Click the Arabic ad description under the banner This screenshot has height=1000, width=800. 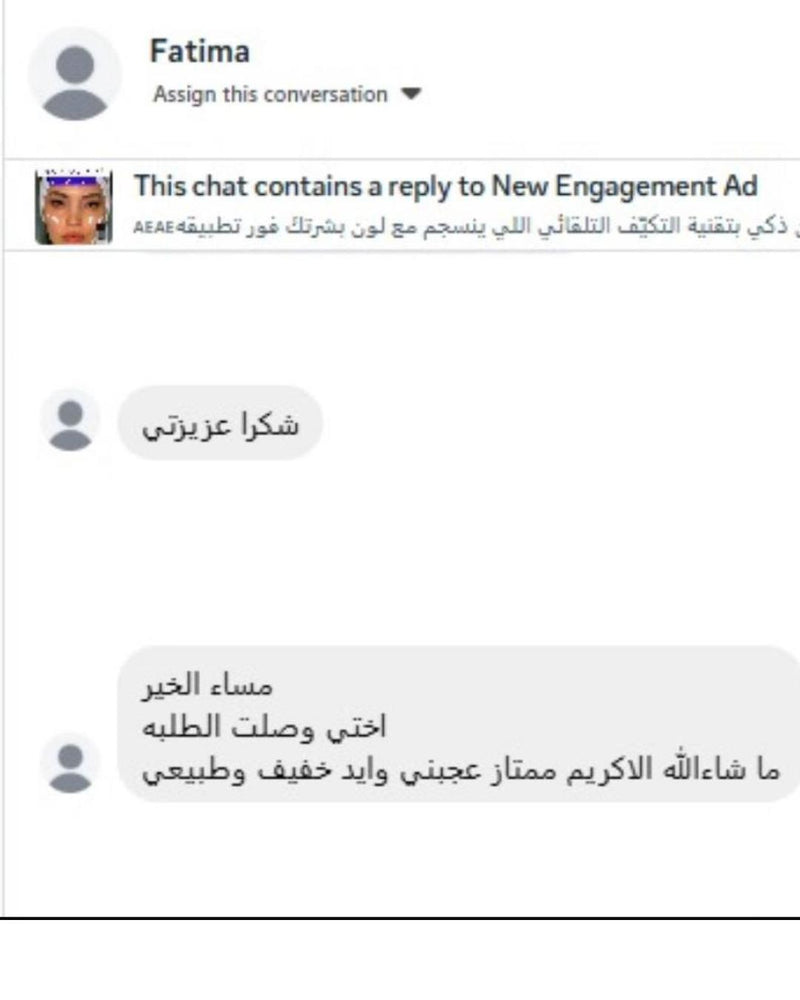pos(466,226)
